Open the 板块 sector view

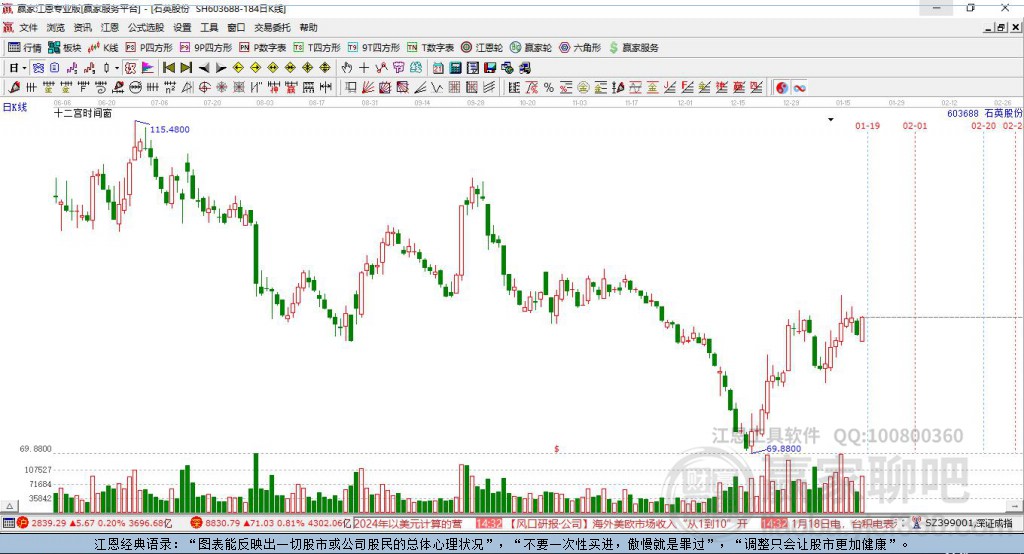click(65, 48)
